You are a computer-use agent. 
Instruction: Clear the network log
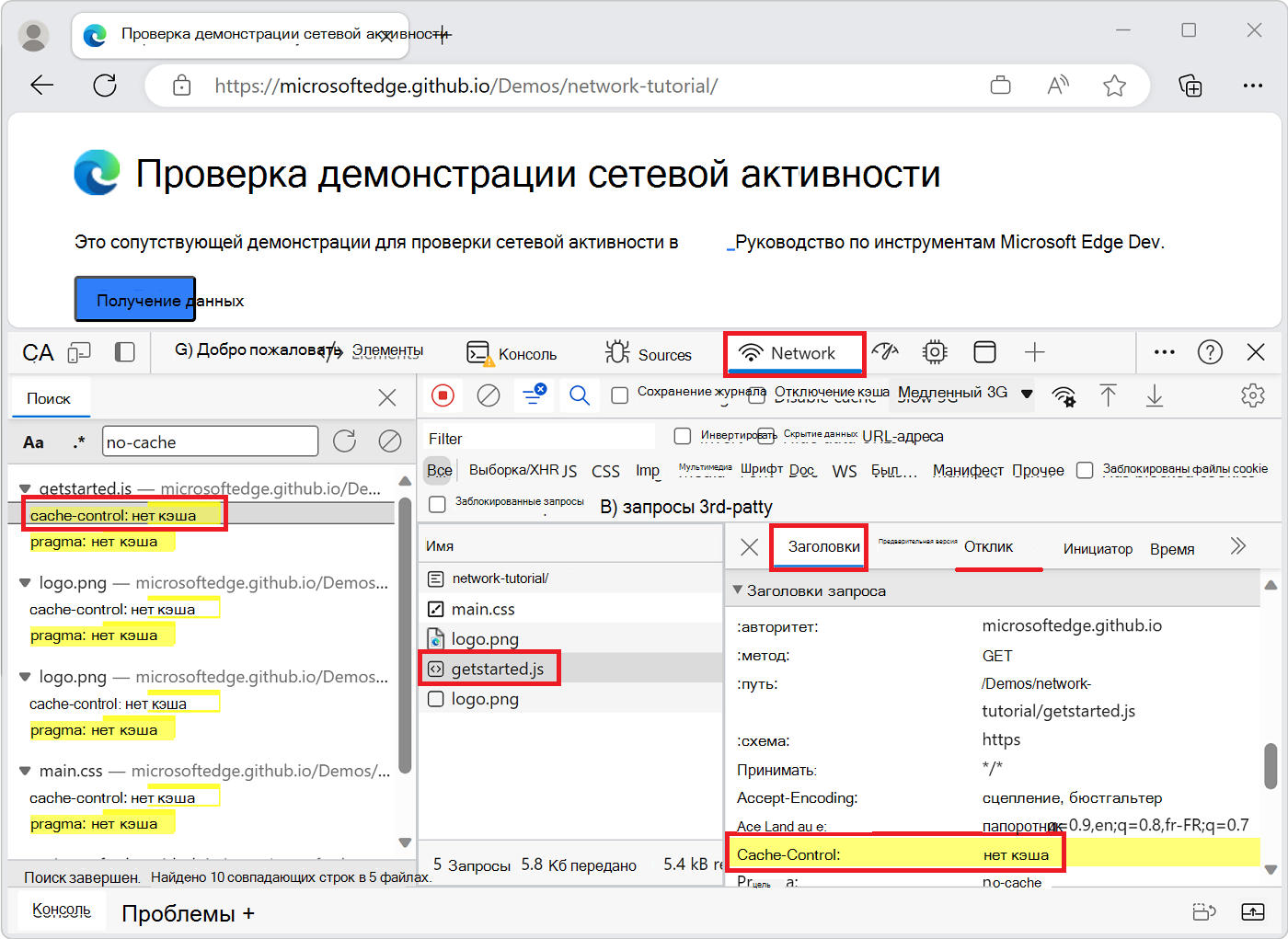click(488, 395)
